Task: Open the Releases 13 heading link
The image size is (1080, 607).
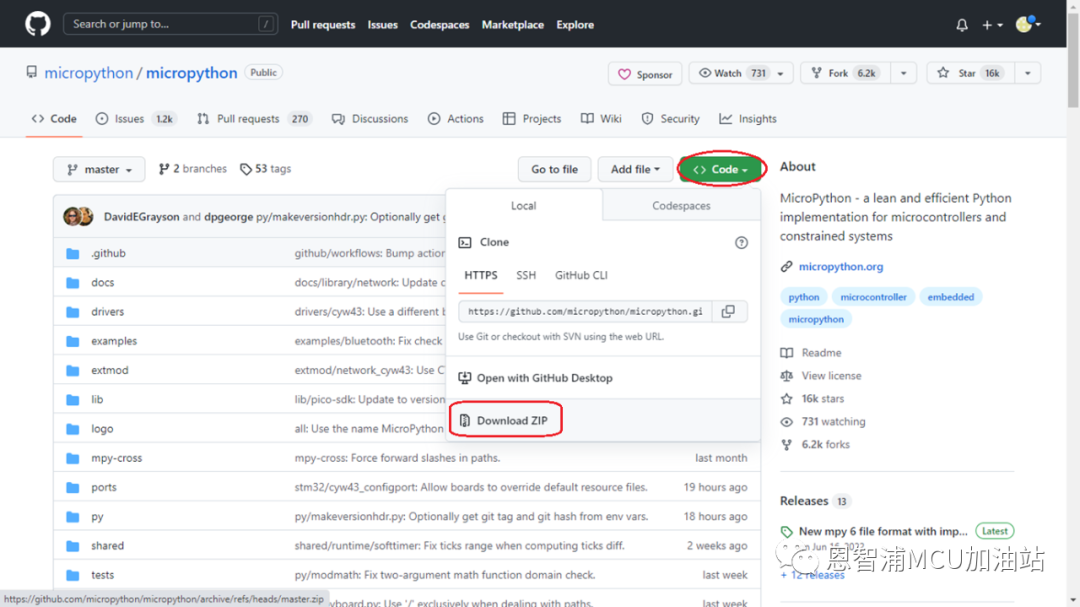Action: (x=815, y=501)
